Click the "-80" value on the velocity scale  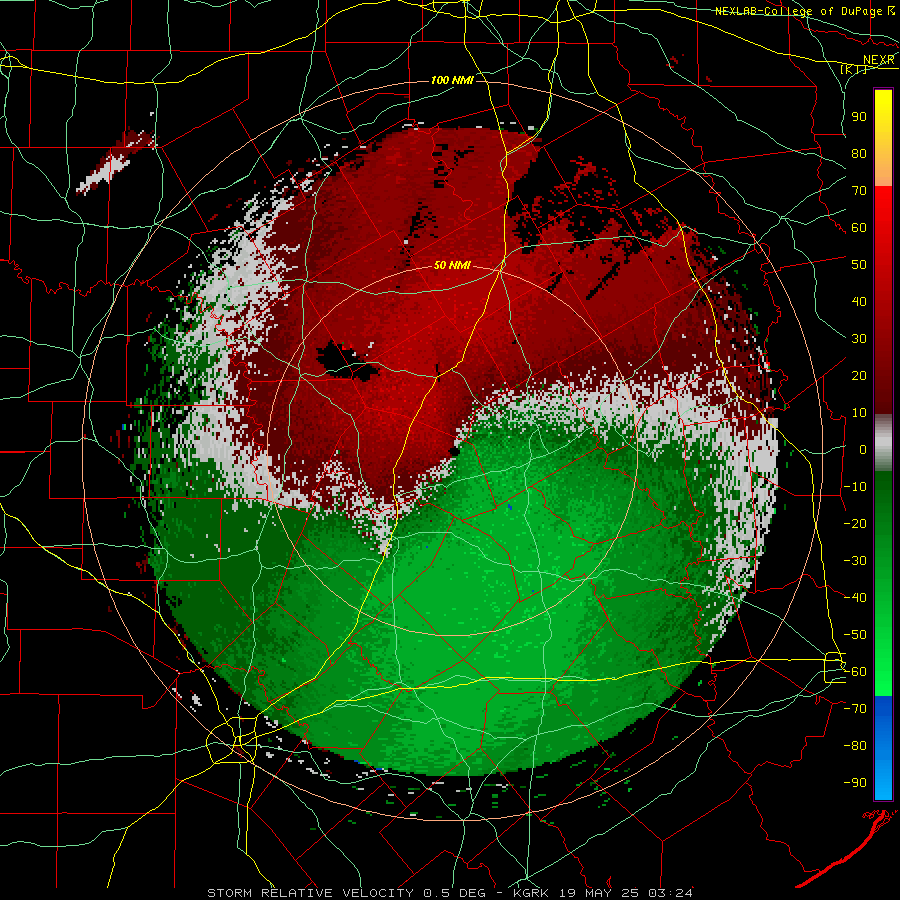[855, 746]
